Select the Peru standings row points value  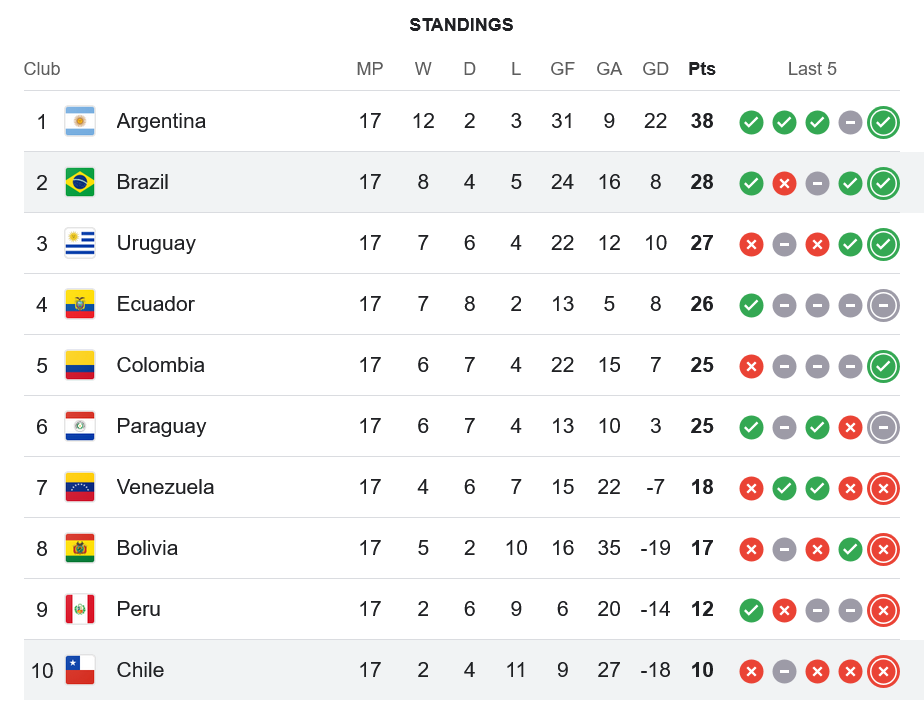pyautogui.click(x=702, y=609)
